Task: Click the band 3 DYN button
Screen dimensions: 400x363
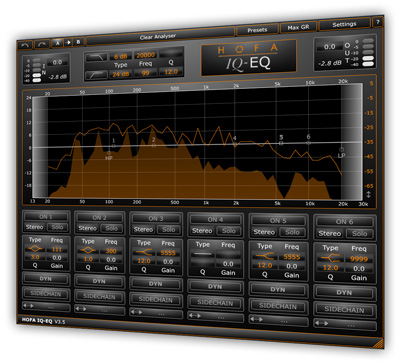Action: [156, 284]
